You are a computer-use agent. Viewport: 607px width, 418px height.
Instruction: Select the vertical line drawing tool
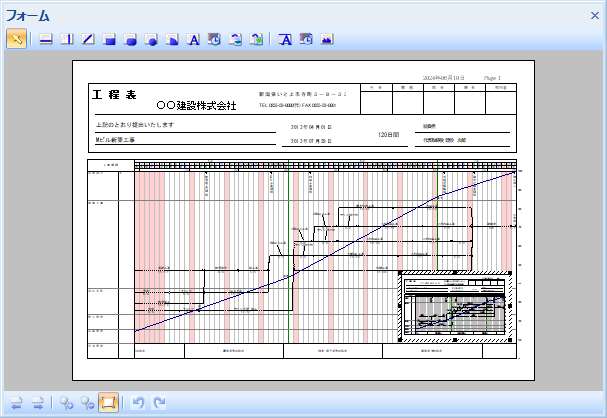click(67, 39)
